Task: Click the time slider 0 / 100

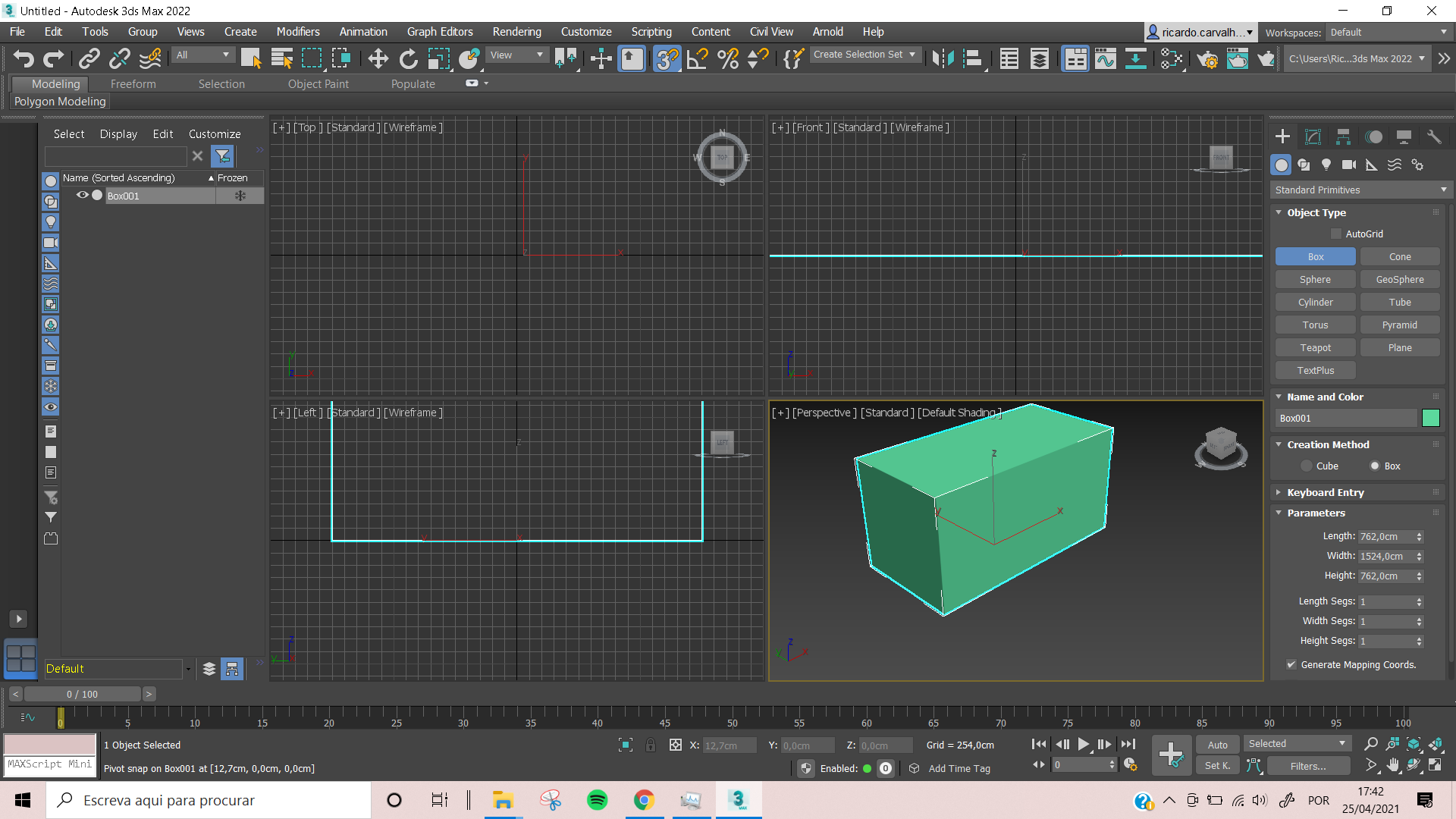Action: [x=82, y=694]
